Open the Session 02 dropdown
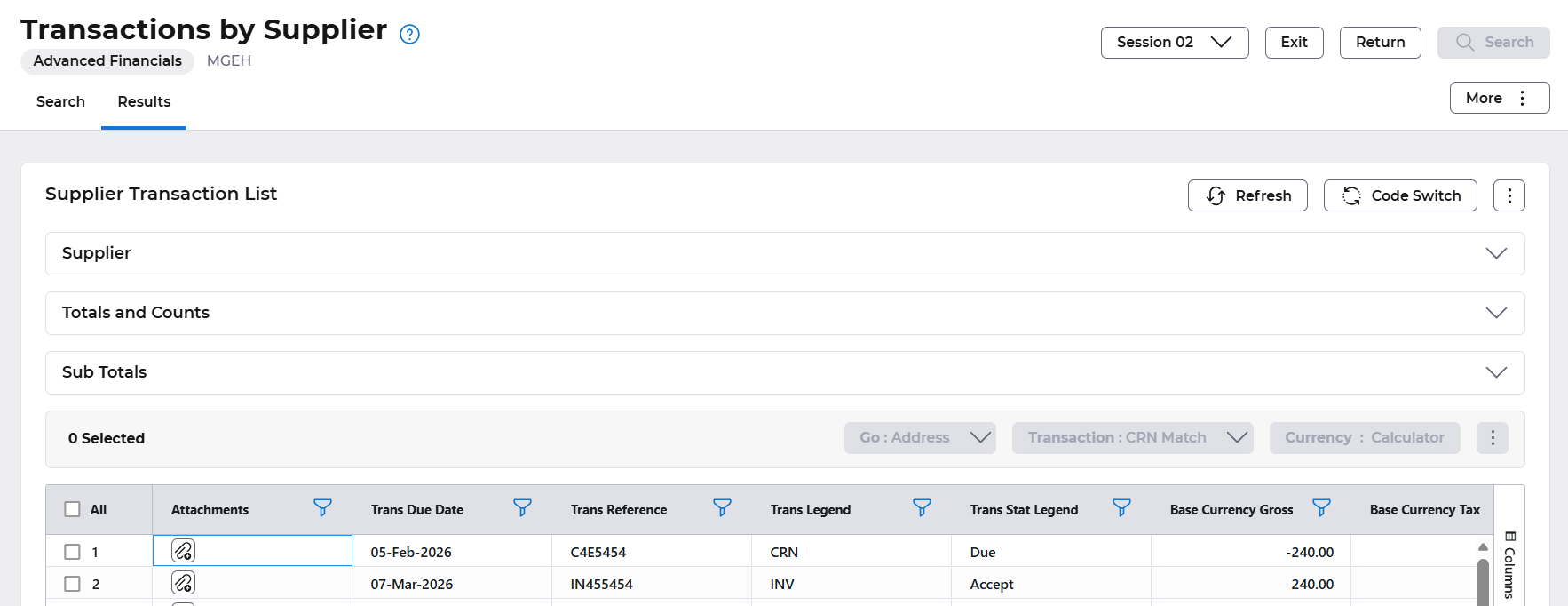The width and height of the screenshot is (1568, 606). tap(1174, 43)
